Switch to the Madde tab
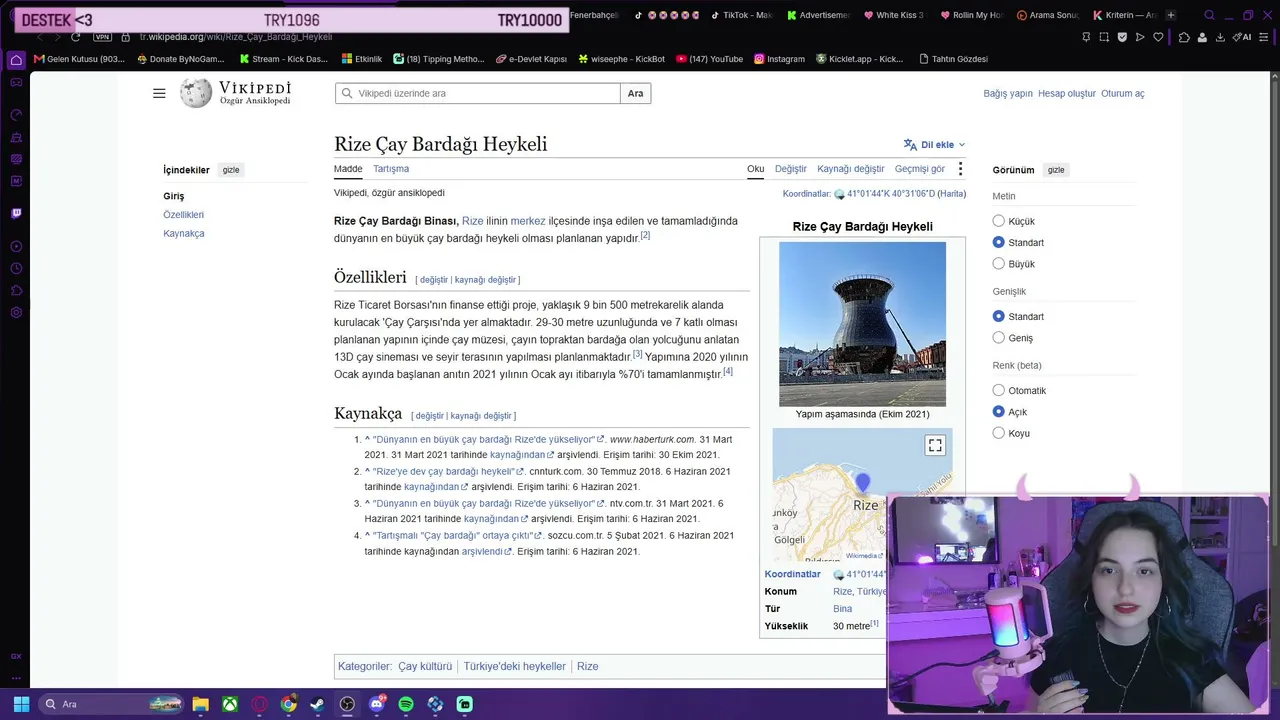The image size is (1280, 720). (x=348, y=169)
